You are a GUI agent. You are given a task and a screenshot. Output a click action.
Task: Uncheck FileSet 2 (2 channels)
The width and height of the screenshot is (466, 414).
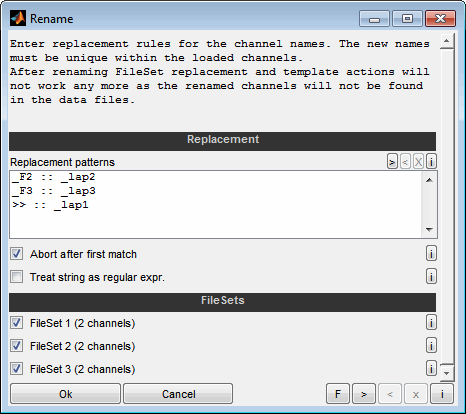[16, 346]
